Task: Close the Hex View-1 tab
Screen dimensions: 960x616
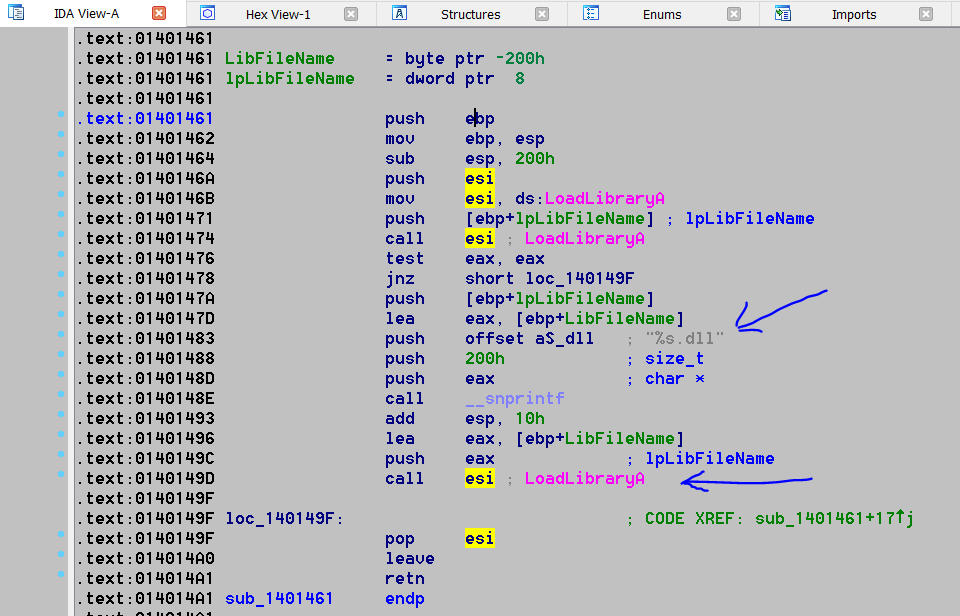Action: coord(351,14)
